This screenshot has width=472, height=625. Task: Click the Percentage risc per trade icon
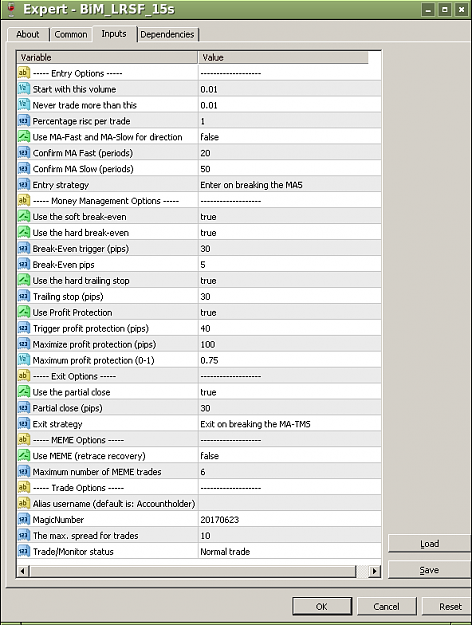24,121
